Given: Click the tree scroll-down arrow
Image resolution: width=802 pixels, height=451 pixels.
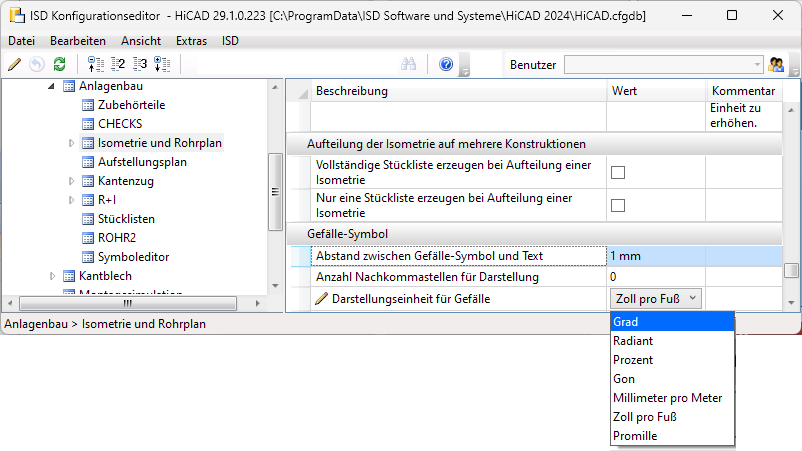Looking at the screenshot, I should 275,286.
